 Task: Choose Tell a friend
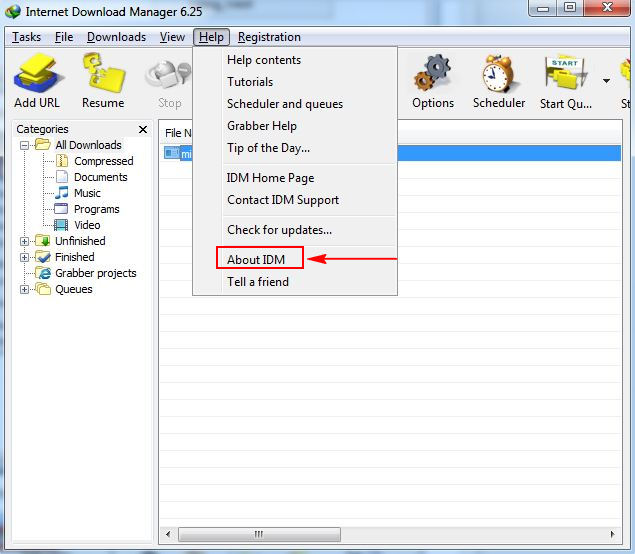(295, 281)
